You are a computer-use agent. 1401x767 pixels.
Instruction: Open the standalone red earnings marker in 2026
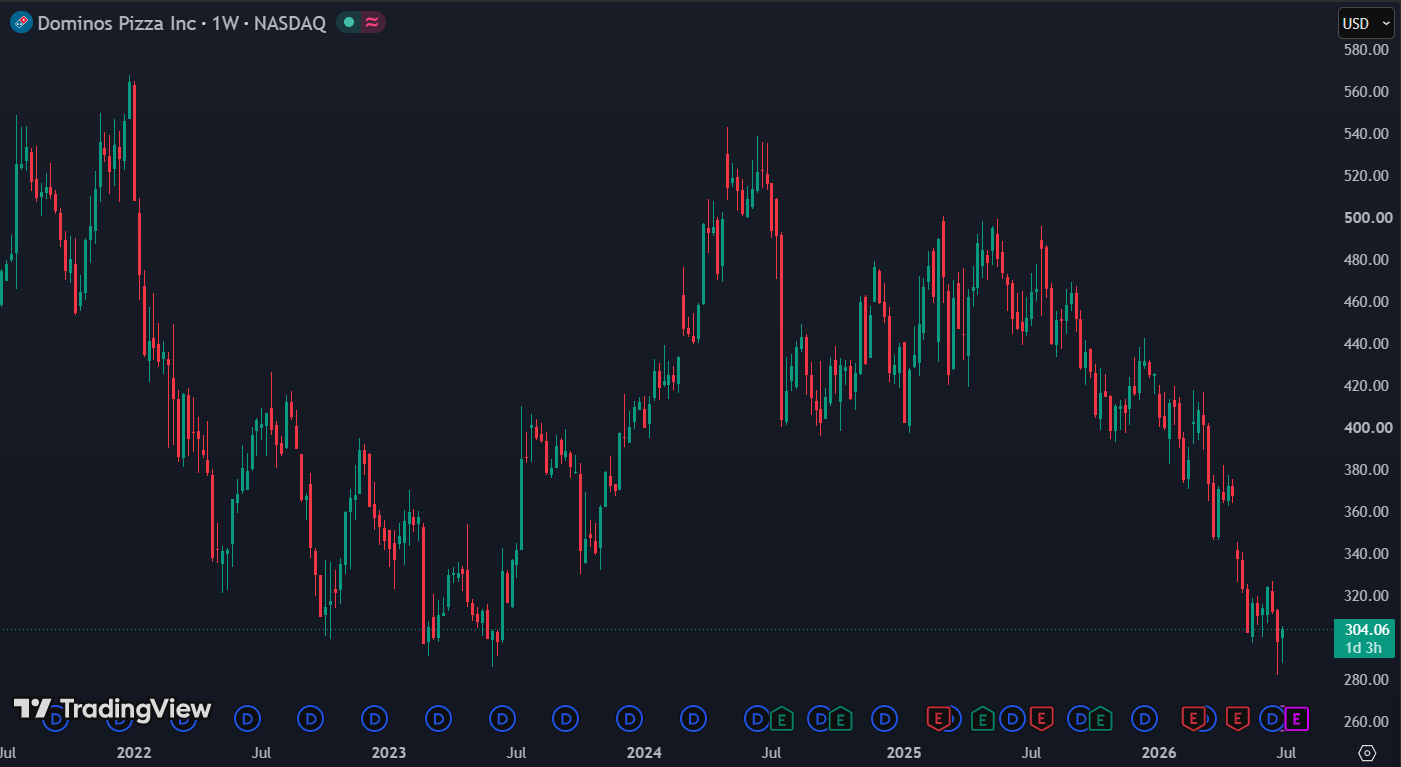click(1237, 718)
